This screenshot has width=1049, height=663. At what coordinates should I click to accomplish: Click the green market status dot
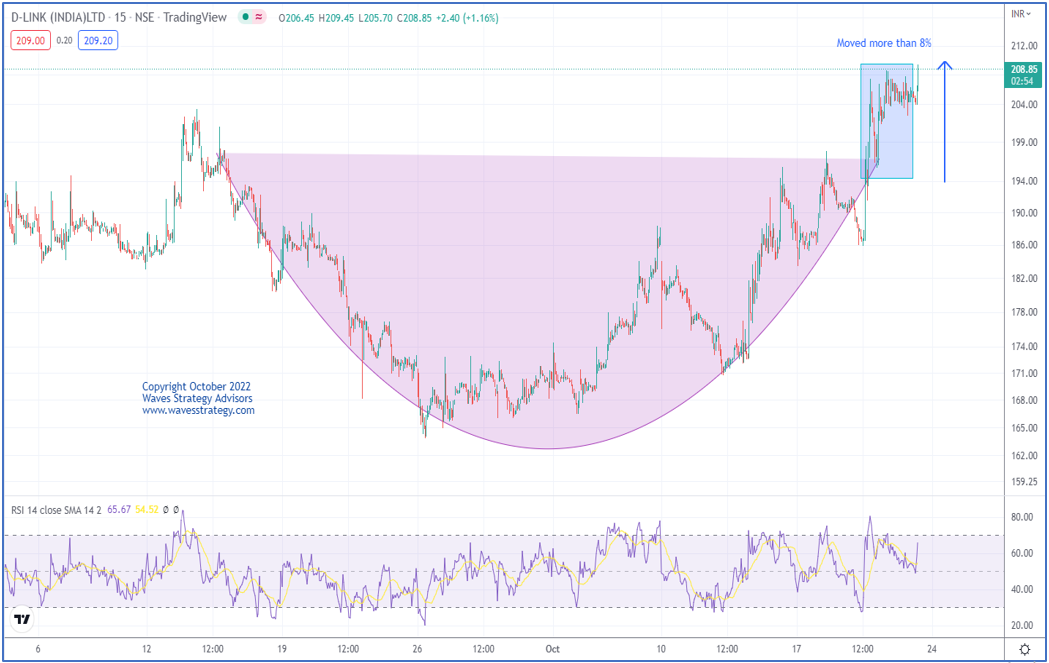click(x=246, y=17)
